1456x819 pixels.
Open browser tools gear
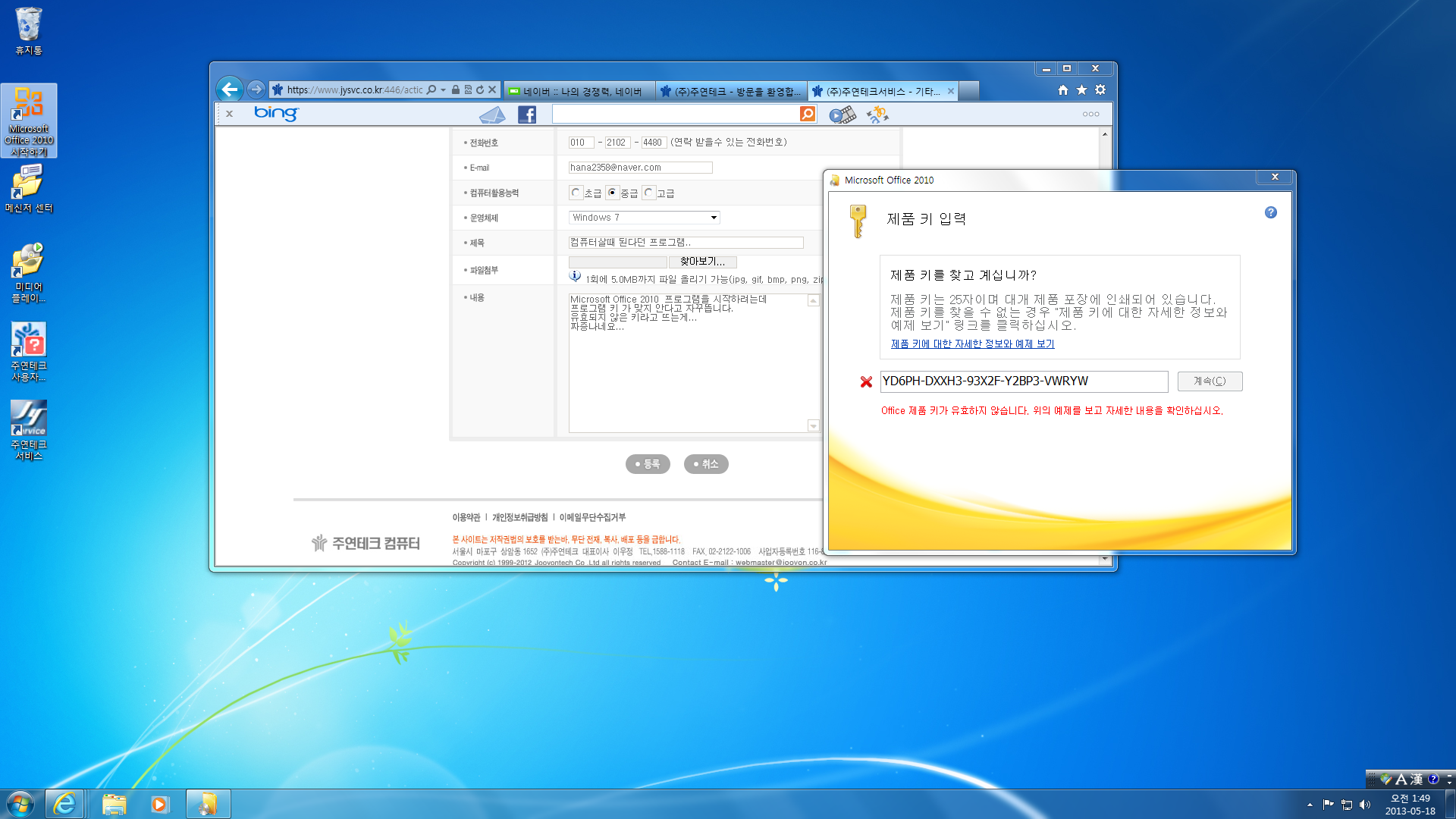coord(1100,90)
